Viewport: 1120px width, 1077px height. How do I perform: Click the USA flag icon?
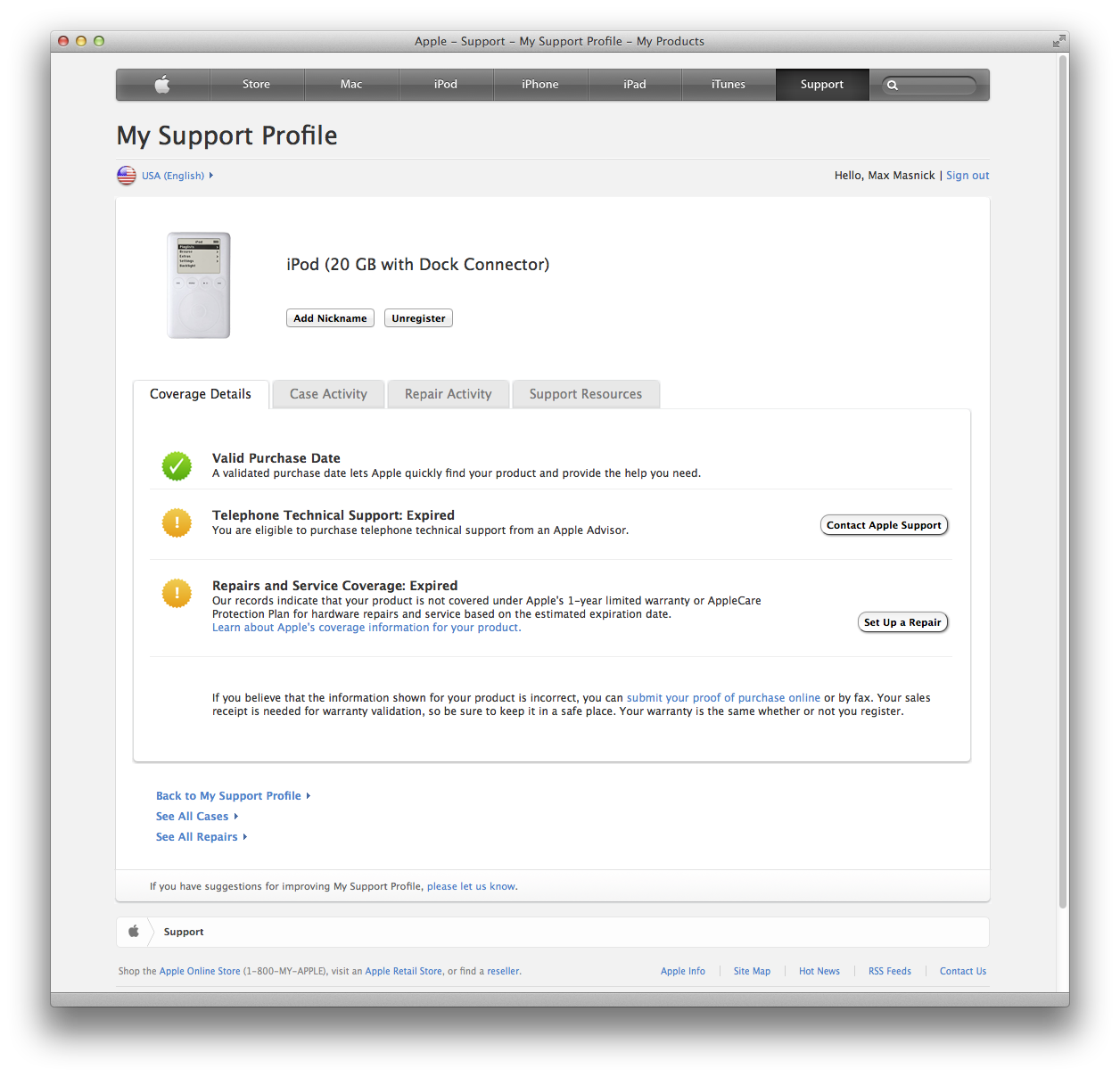tap(127, 176)
